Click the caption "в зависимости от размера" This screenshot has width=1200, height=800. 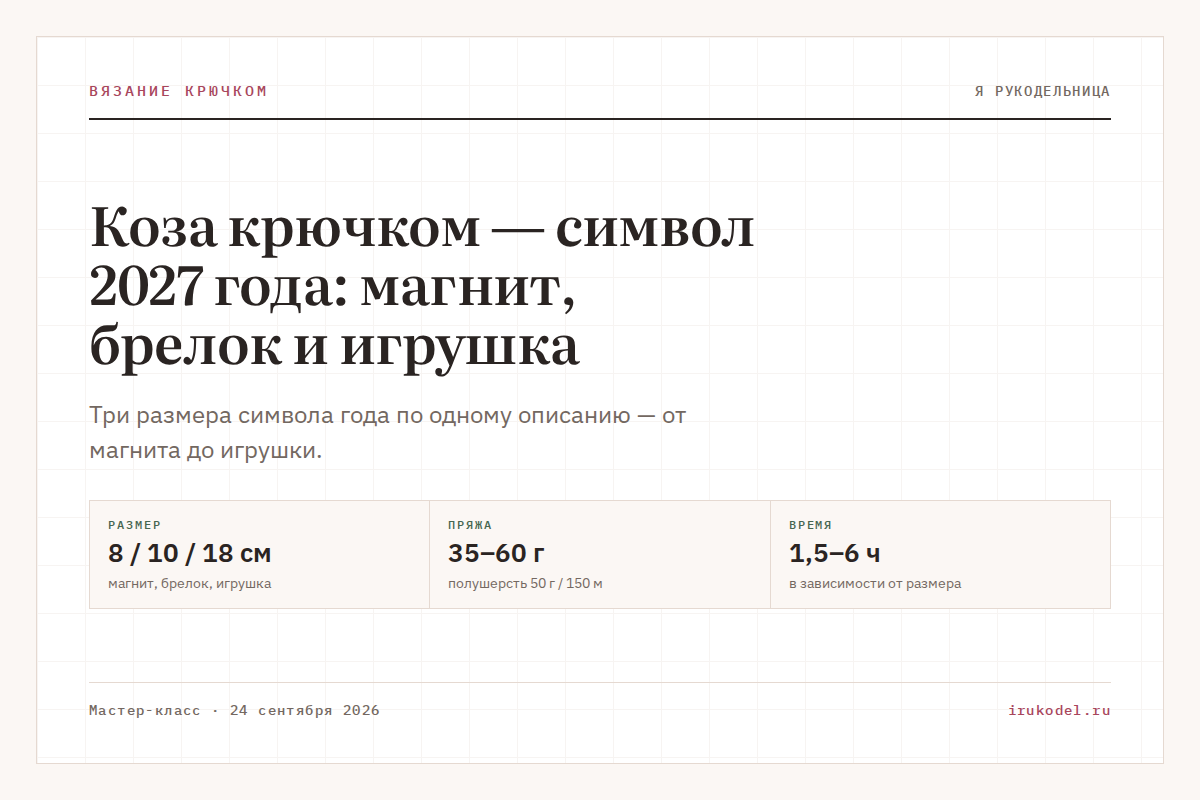[875, 584]
